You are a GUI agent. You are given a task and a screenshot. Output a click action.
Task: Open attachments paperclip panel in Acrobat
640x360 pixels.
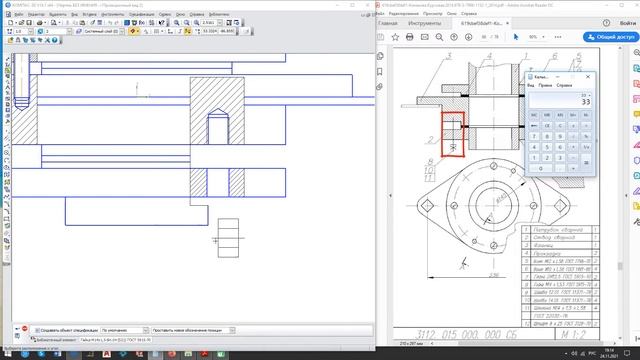pos(380,87)
